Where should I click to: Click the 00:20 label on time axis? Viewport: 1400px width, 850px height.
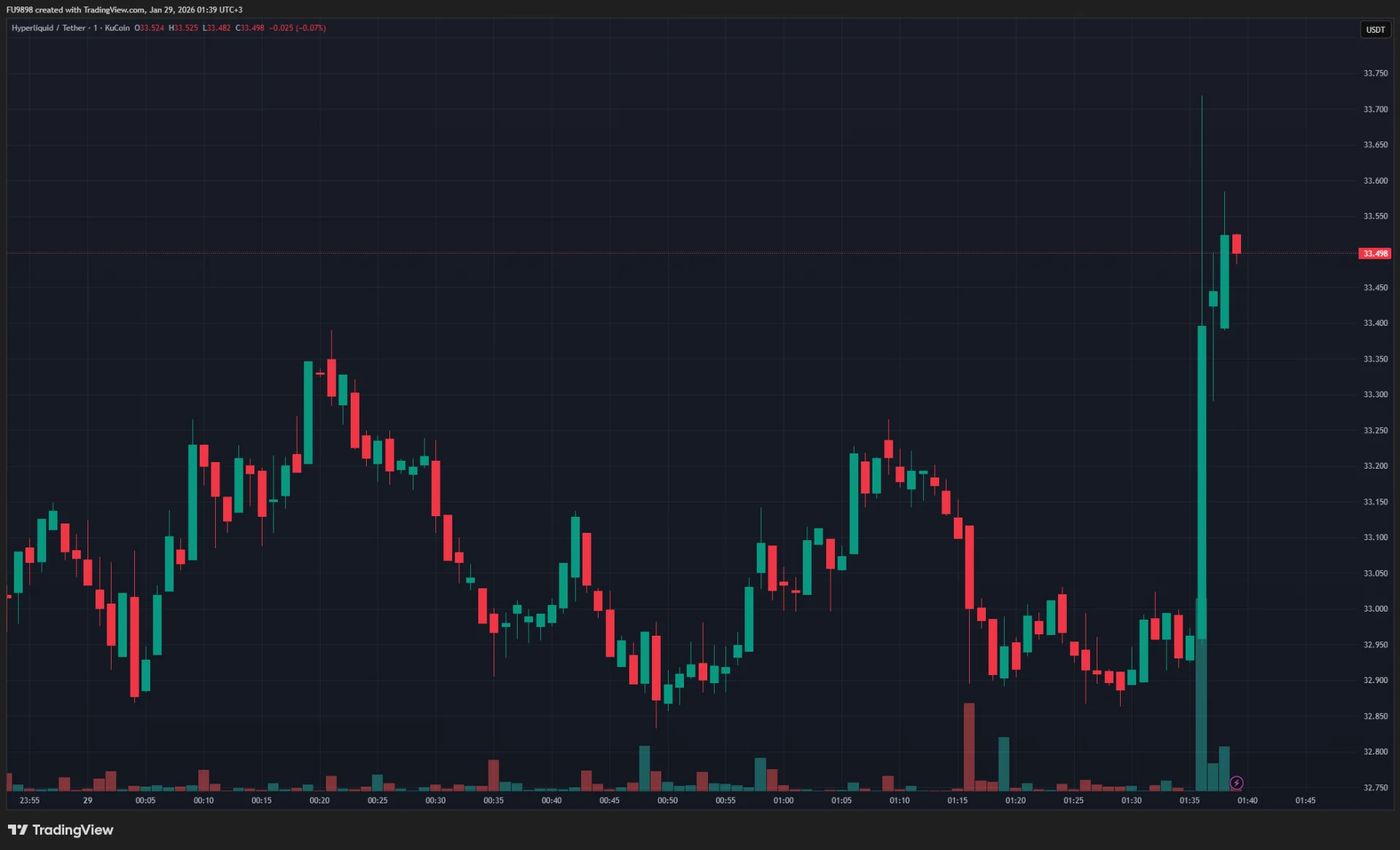[319, 800]
